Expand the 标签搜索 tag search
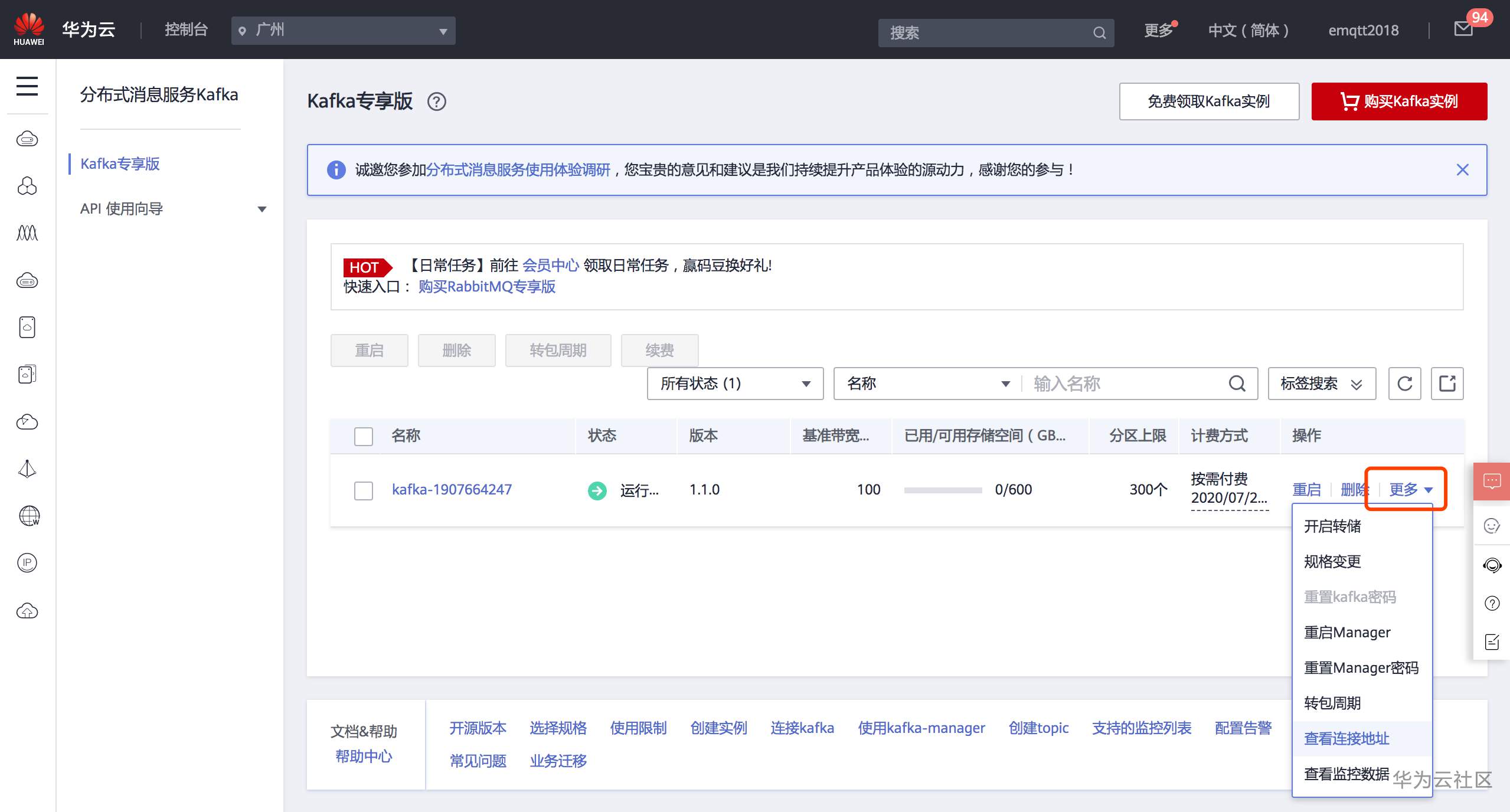The width and height of the screenshot is (1510, 812). tap(1321, 384)
